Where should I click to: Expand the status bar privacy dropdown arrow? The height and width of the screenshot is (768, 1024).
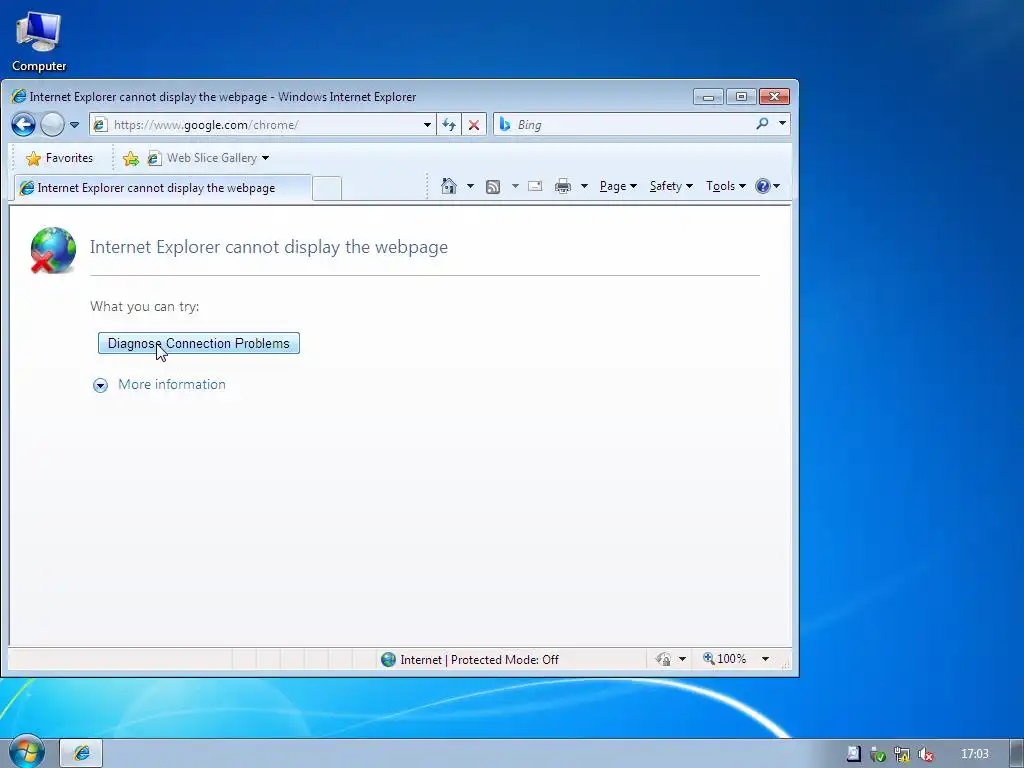682,659
